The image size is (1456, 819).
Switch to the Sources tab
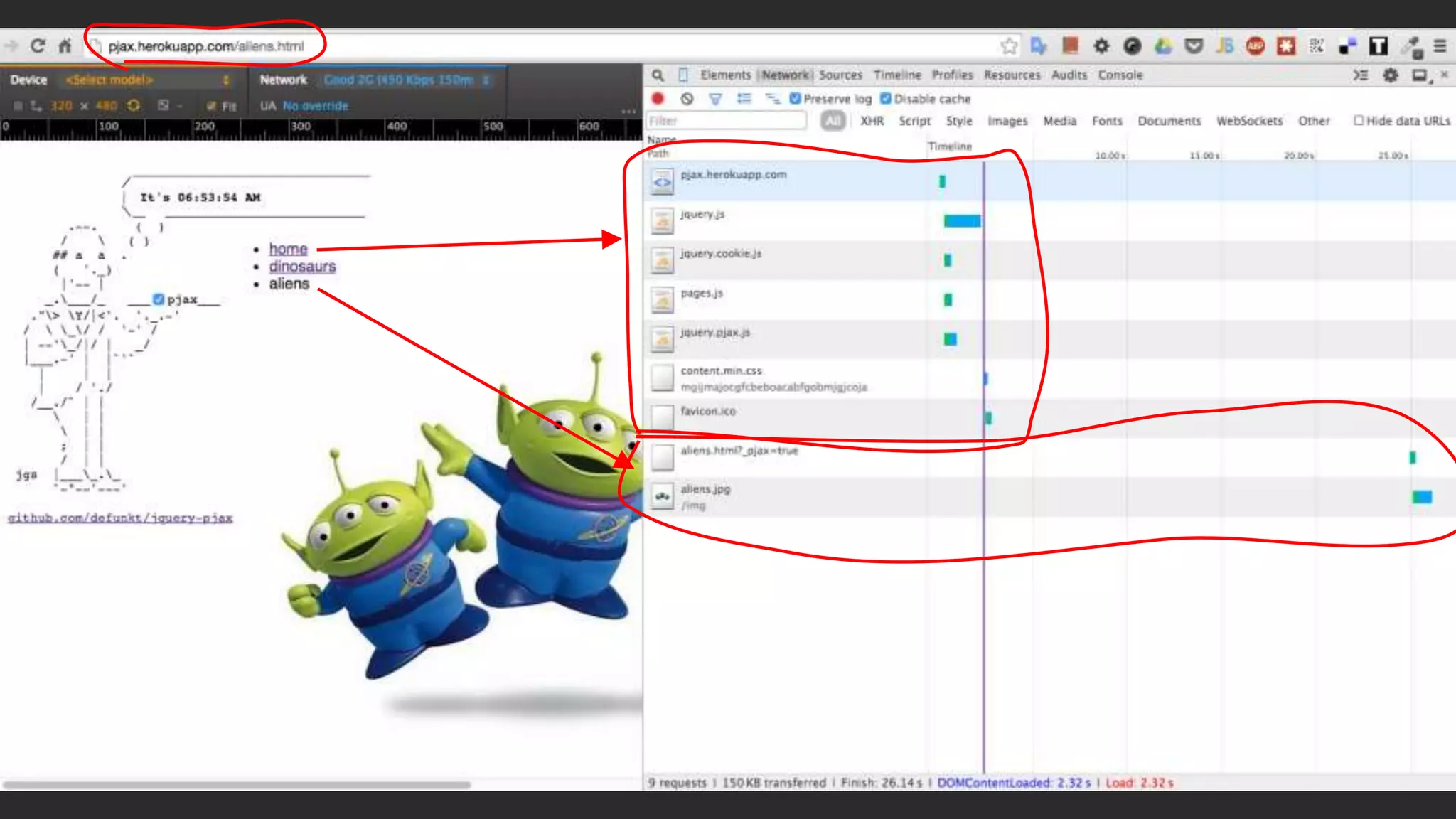tap(840, 75)
